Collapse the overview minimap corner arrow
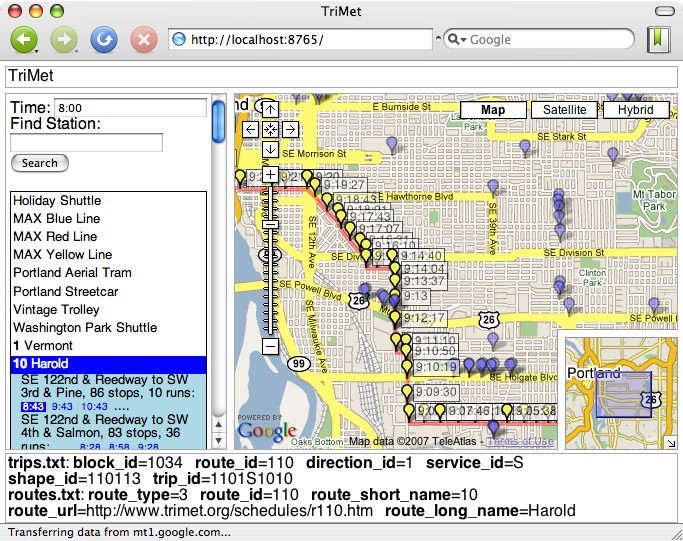The image size is (683, 541). [x=670, y=442]
